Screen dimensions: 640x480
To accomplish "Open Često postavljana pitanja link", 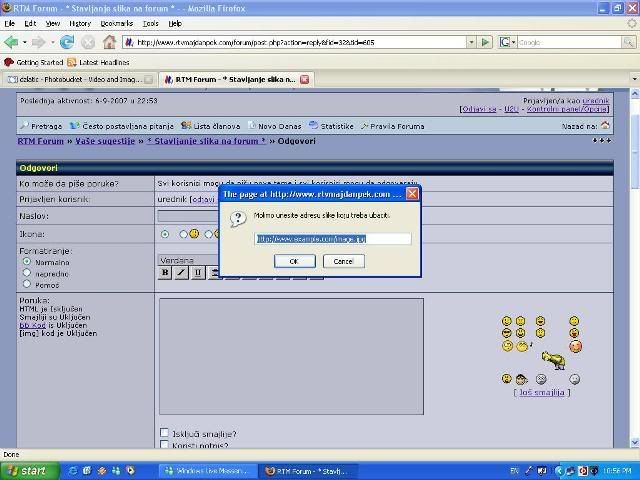I will [122, 126].
